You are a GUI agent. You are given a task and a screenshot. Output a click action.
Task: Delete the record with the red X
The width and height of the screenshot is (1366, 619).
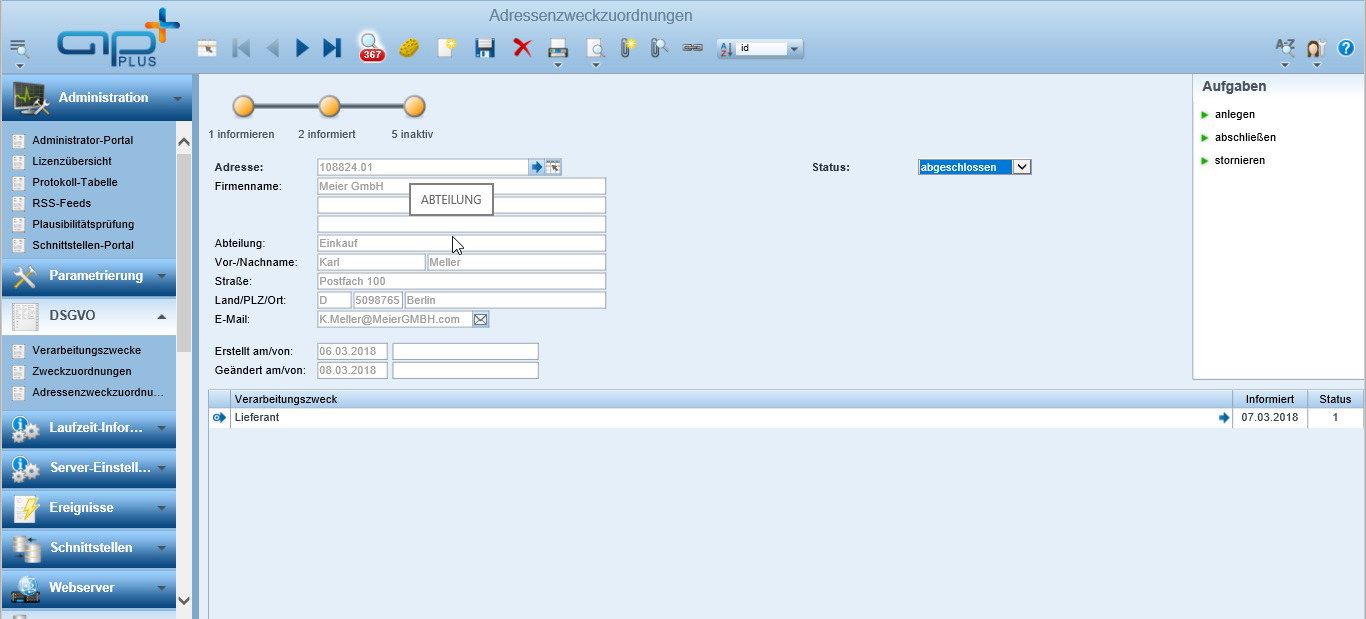pos(522,47)
